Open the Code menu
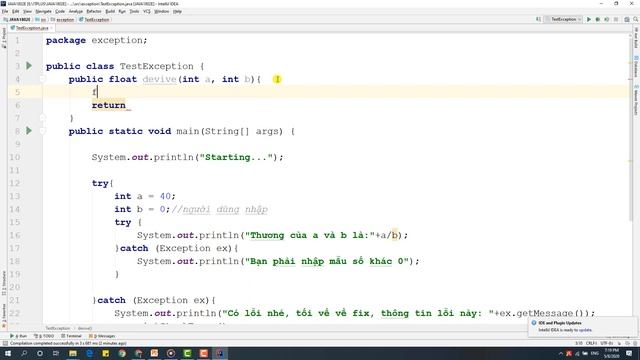 pyautogui.click(x=60, y=11)
